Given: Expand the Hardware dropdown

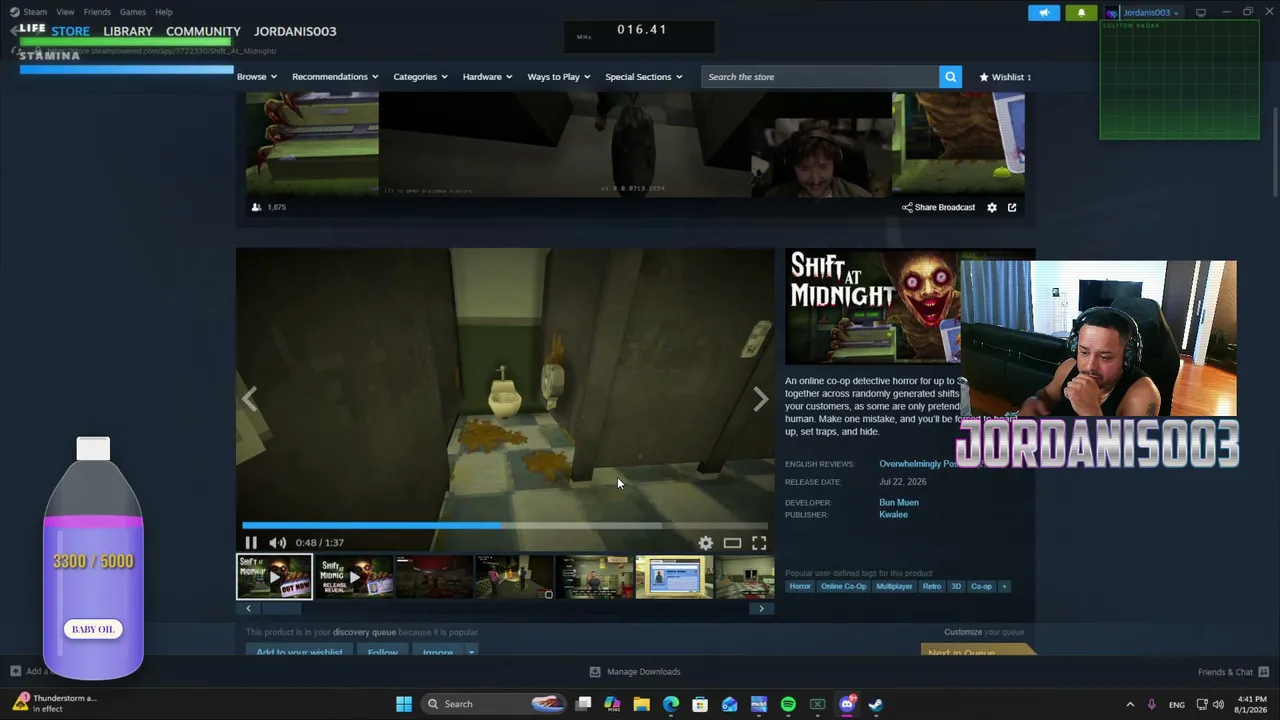Looking at the screenshot, I should coord(487,77).
